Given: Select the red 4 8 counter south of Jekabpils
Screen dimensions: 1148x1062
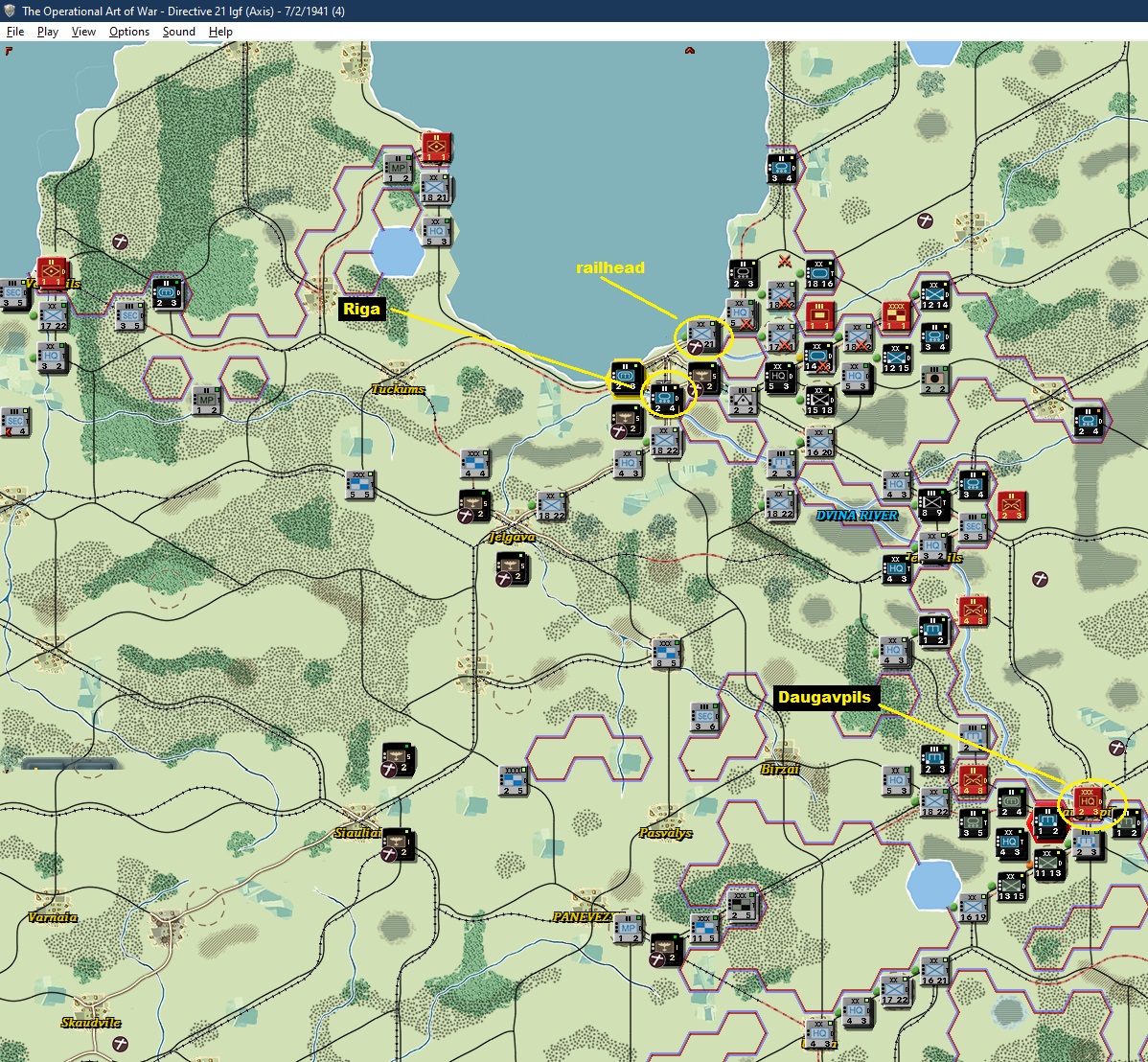Looking at the screenshot, I should coord(973,612).
